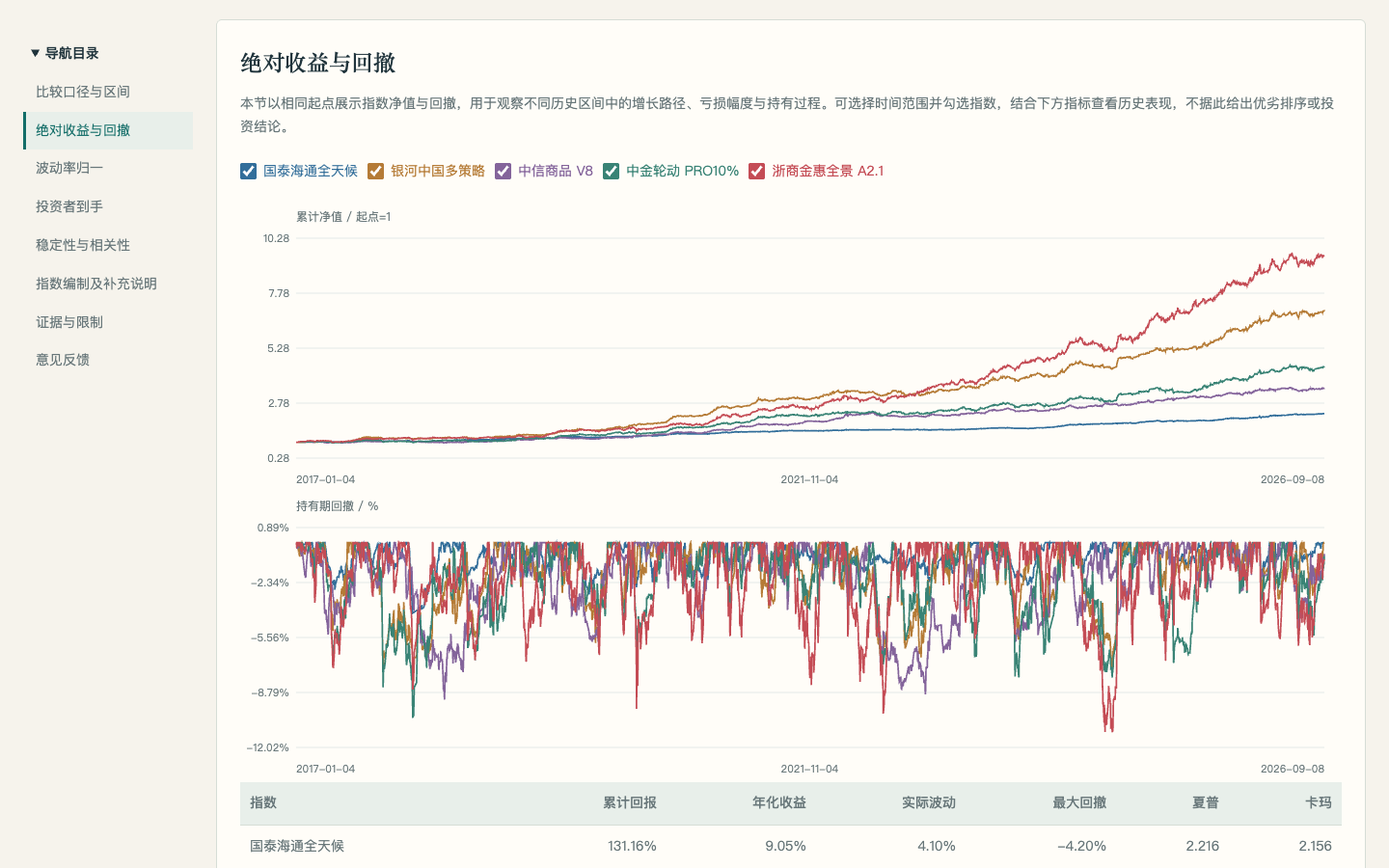Navigate to 稳定性与相关性
This screenshot has height=868, width=1389.
coord(108,245)
